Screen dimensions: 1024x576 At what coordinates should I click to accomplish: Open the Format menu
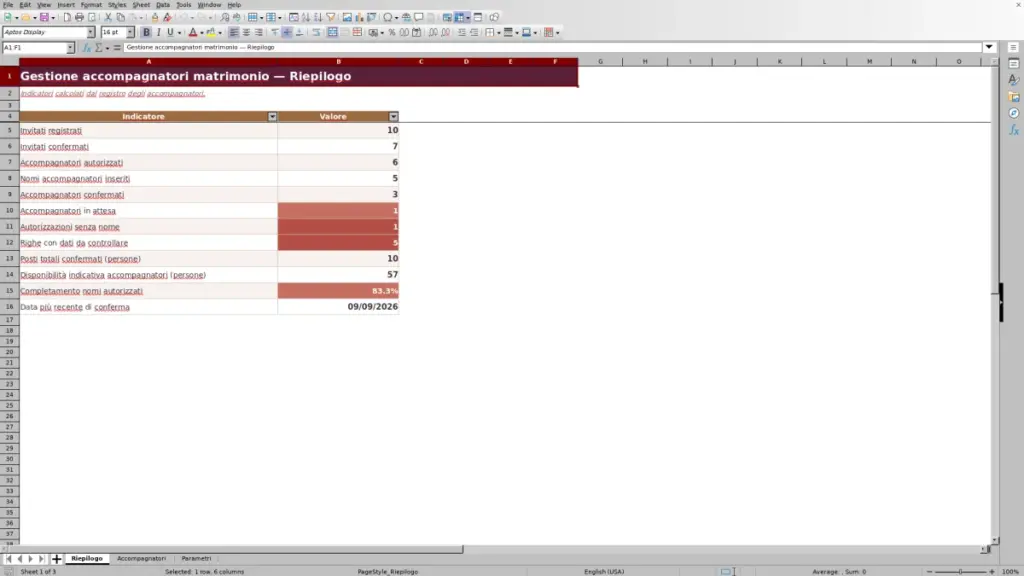91,5
